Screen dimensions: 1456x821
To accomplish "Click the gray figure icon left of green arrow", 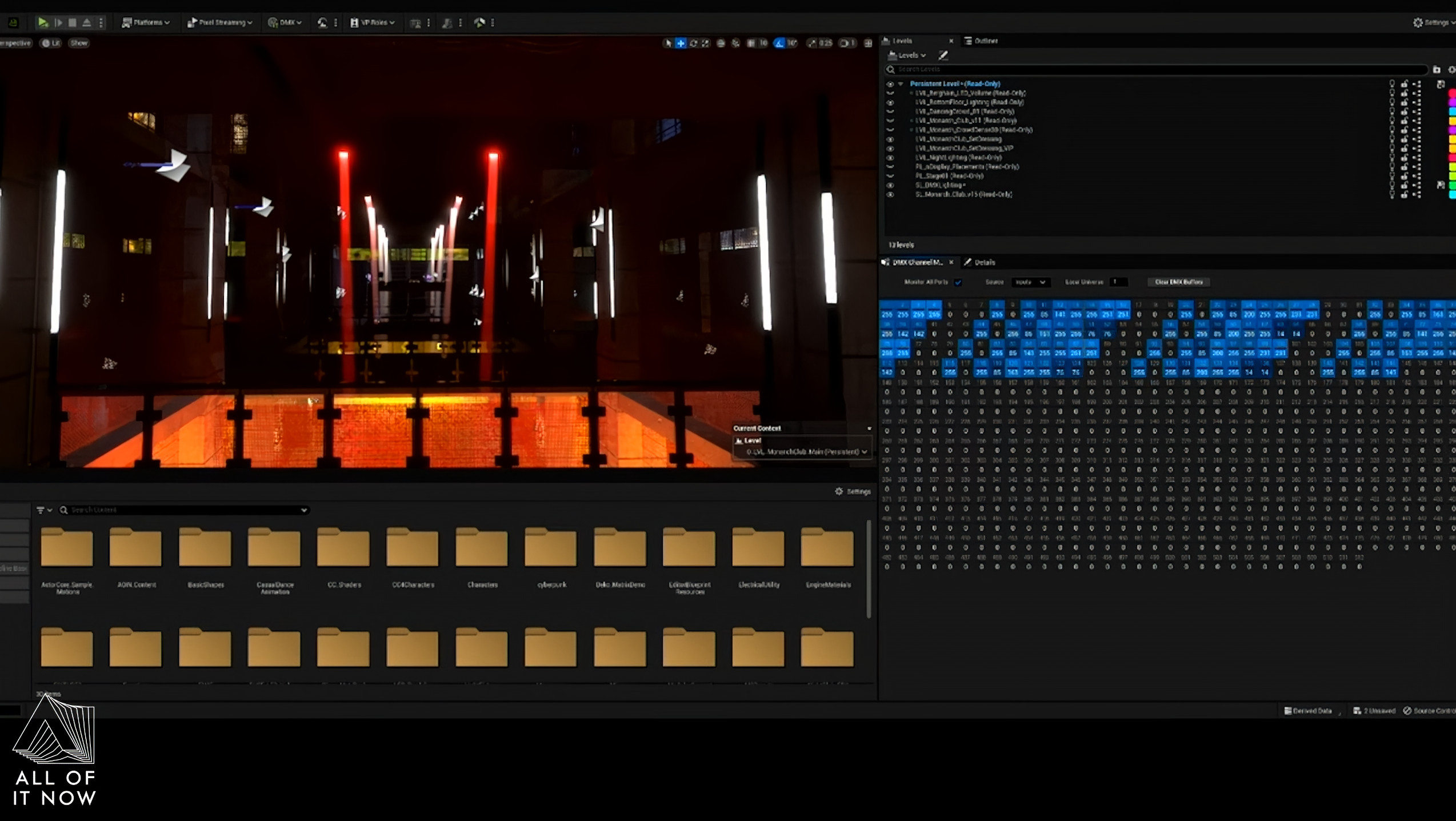I will [x=447, y=22].
